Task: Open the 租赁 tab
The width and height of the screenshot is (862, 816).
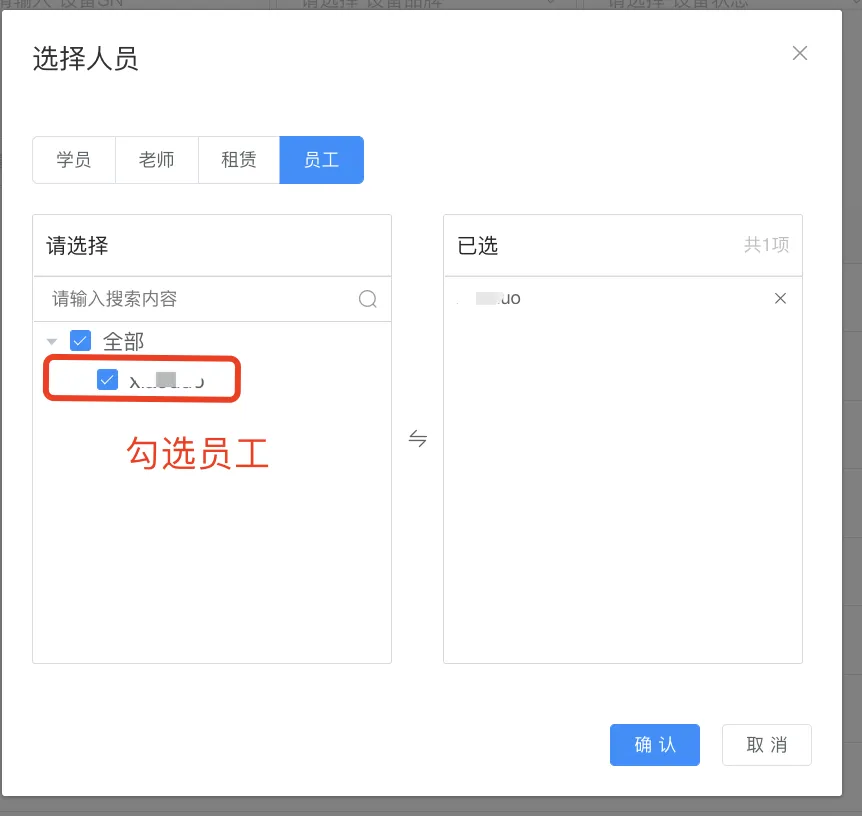Action: pyautogui.click(x=238, y=160)
